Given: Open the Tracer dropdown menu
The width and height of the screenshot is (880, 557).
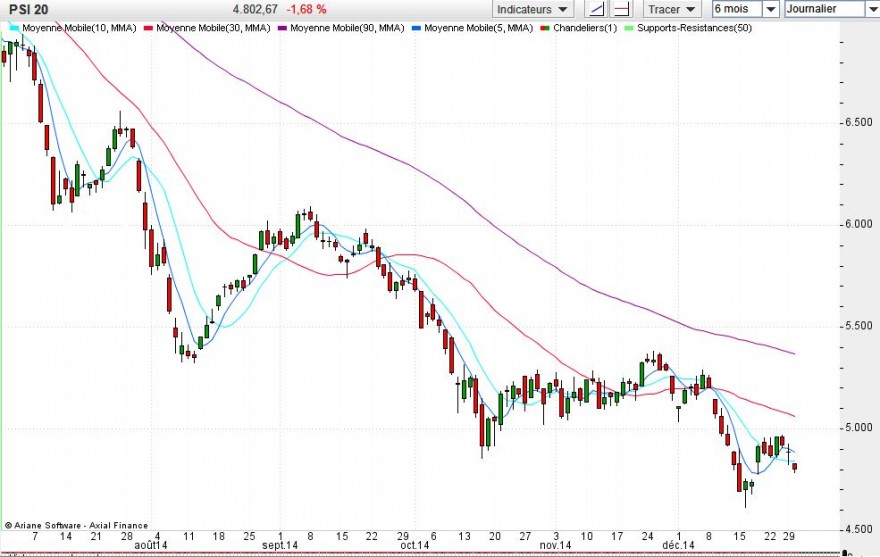Looking at the screenshot, I should (x=672, y=9).
